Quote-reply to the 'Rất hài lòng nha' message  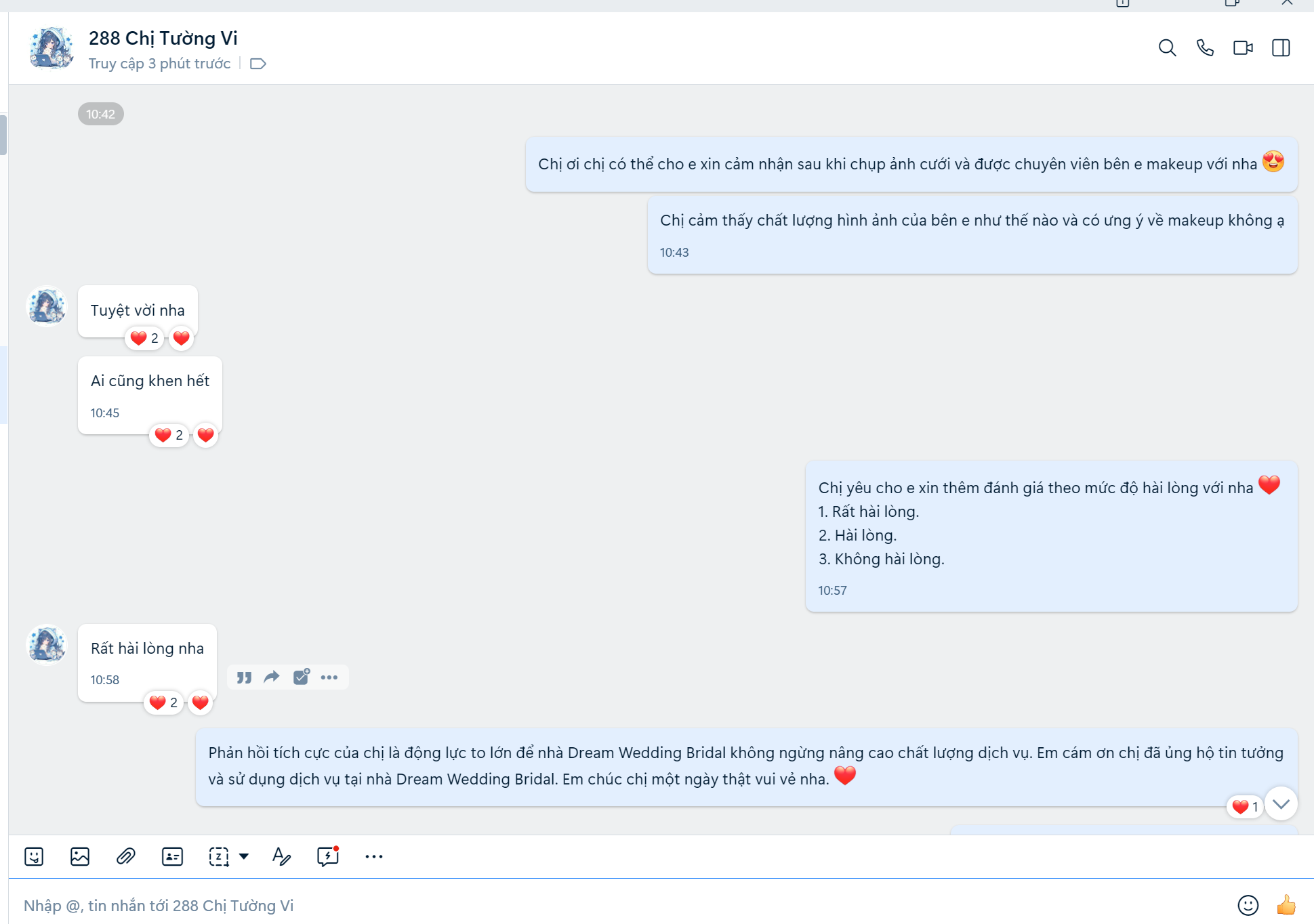tap(244, 677)
